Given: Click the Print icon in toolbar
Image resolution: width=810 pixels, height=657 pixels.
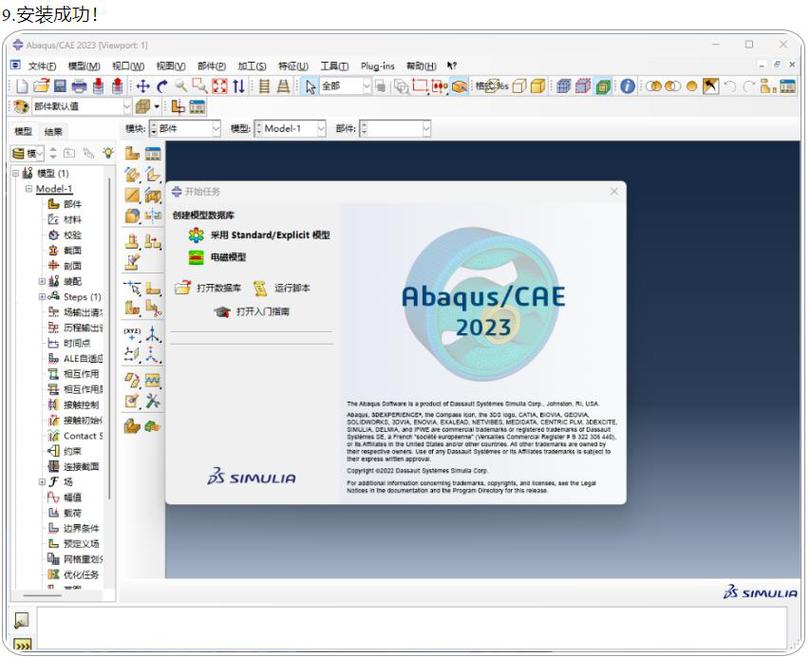Looking at the screenshot, I should (79, 86).
